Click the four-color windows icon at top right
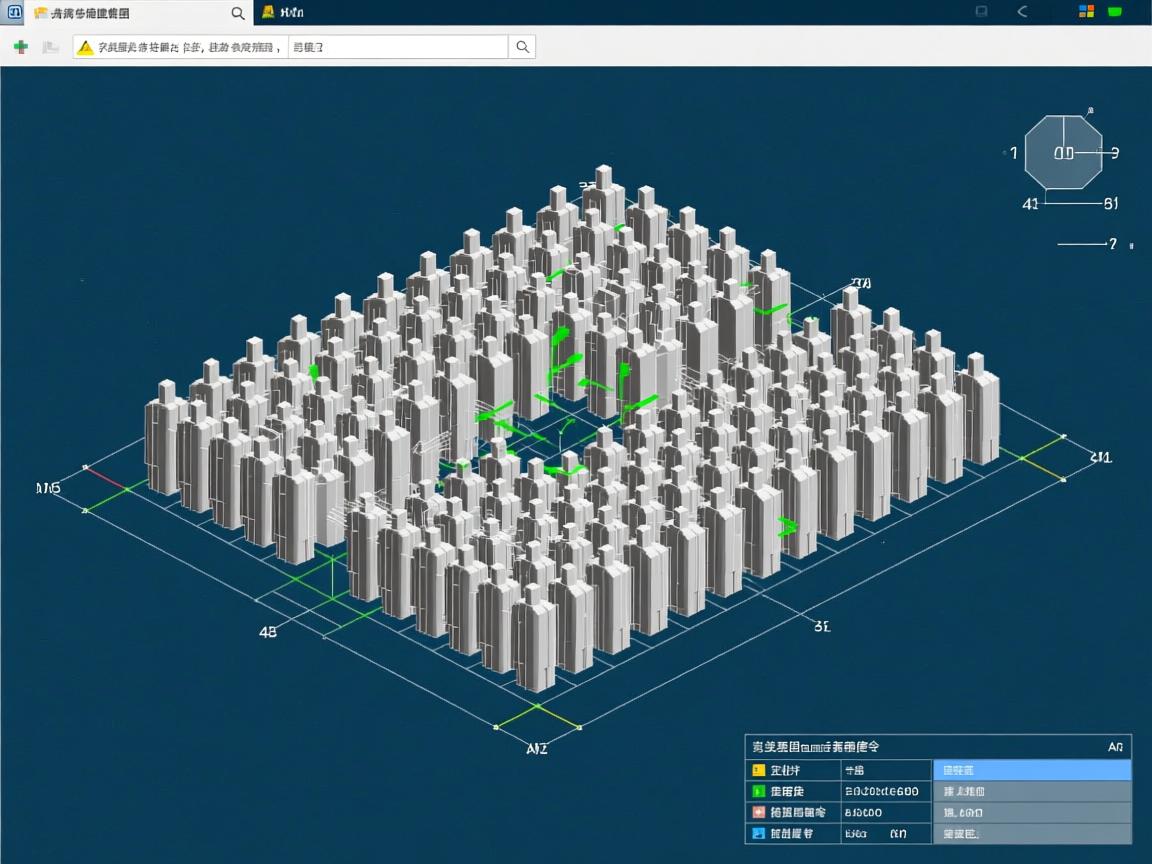 click(x=1086, y=12)
